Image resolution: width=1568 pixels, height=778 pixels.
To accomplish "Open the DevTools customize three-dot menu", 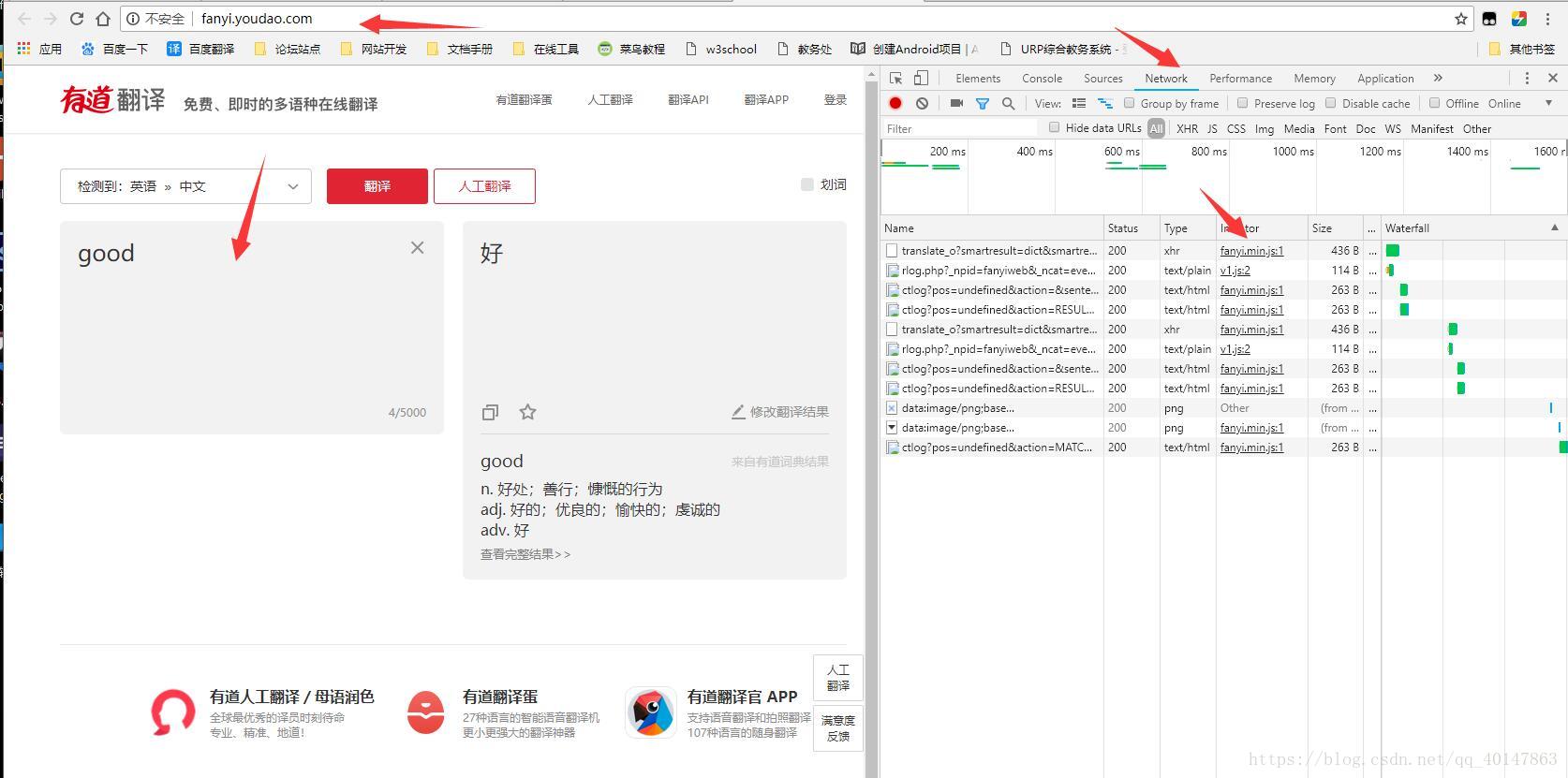I will coord(1527,79).
